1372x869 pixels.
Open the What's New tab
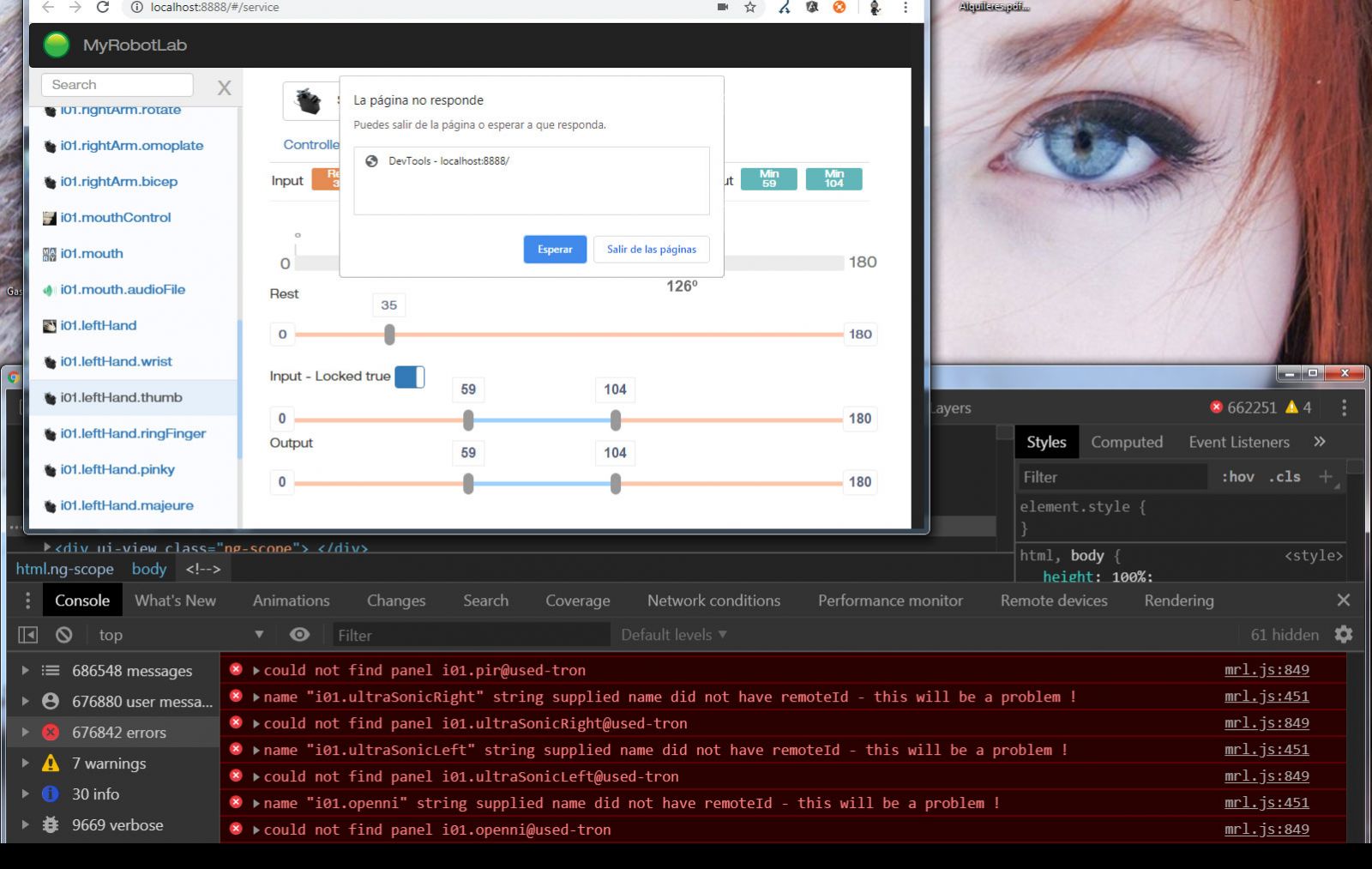pyautogui.click(x=176, y=600)
